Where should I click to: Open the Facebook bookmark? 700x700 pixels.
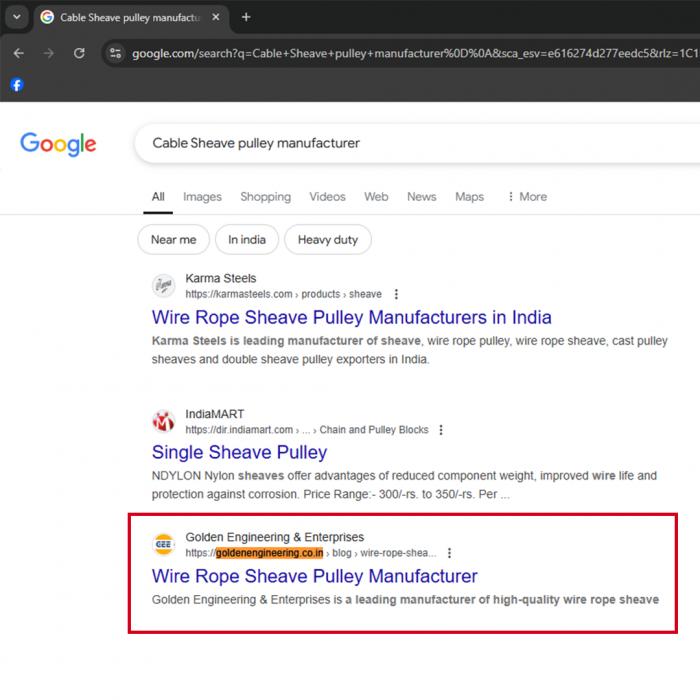17,85
